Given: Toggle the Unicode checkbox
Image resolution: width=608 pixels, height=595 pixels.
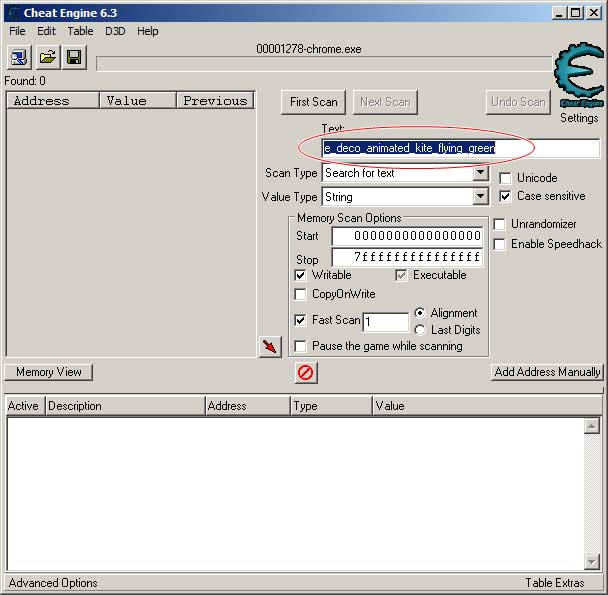Looking at the screenshot, I should (x=505, y=178).
